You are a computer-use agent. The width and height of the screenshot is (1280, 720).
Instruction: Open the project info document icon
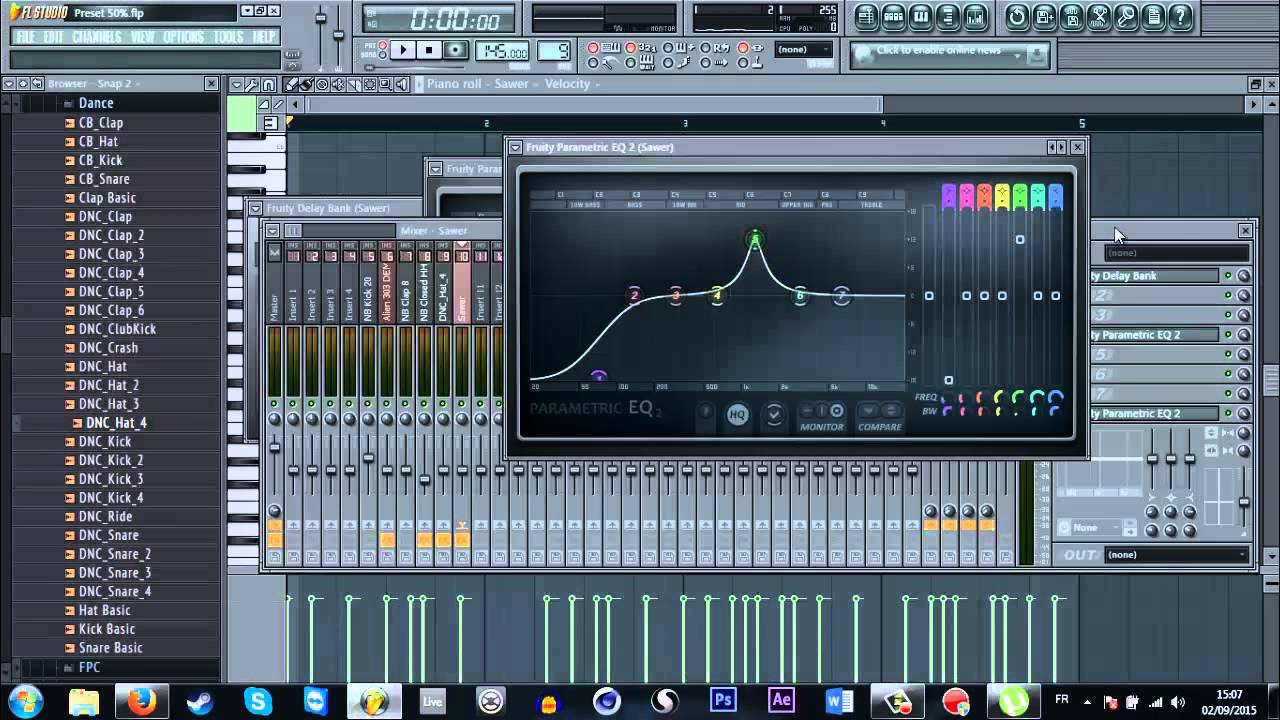pyautogui.click(x=1154, y=16)
